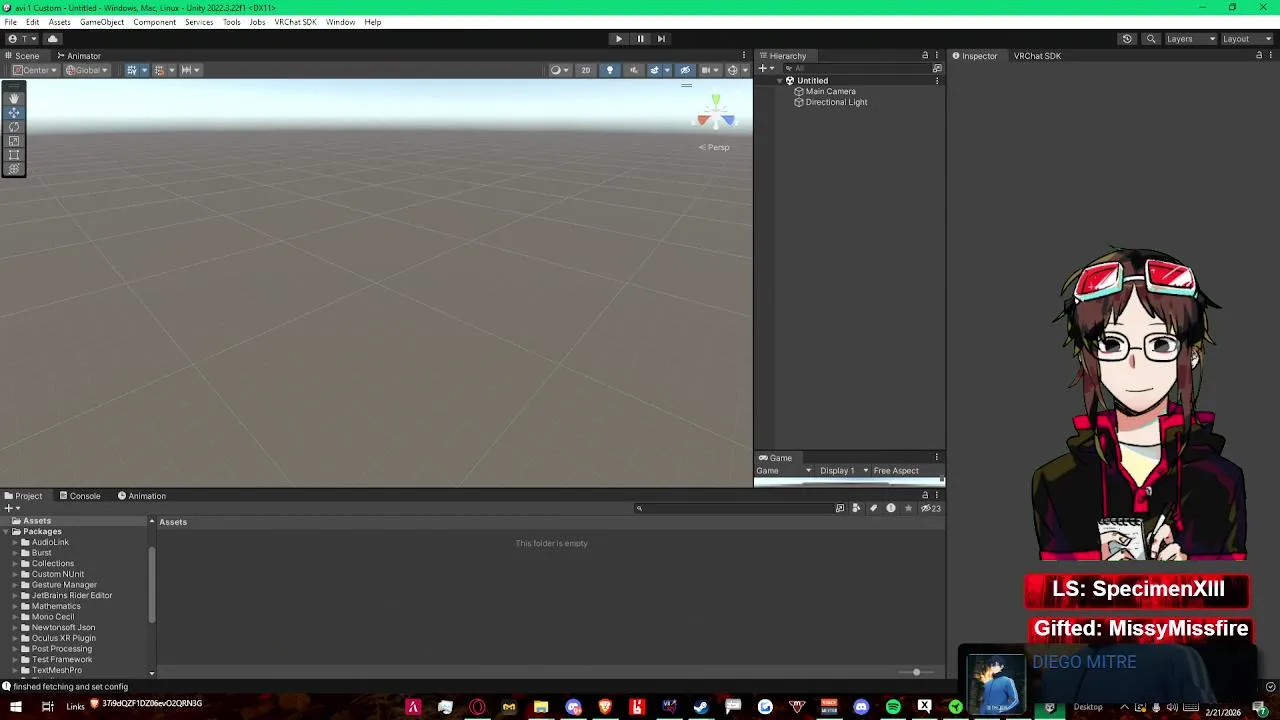1280x720 pixels.
Task: Select the Move tool in scene toolbar
Action: point(14,113)
